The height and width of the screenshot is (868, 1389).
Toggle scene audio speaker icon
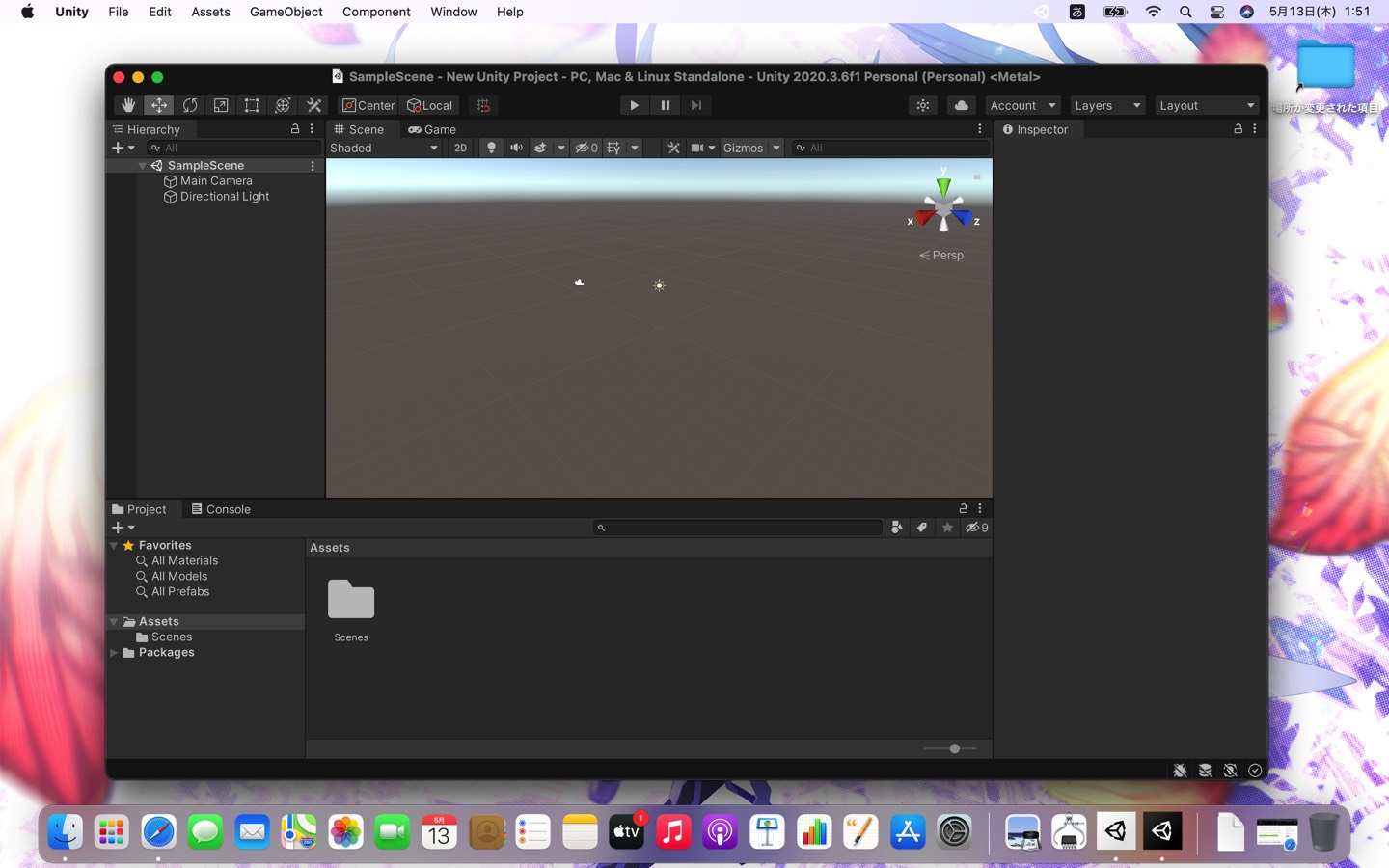pyautogui.click(x=516, y=148)
